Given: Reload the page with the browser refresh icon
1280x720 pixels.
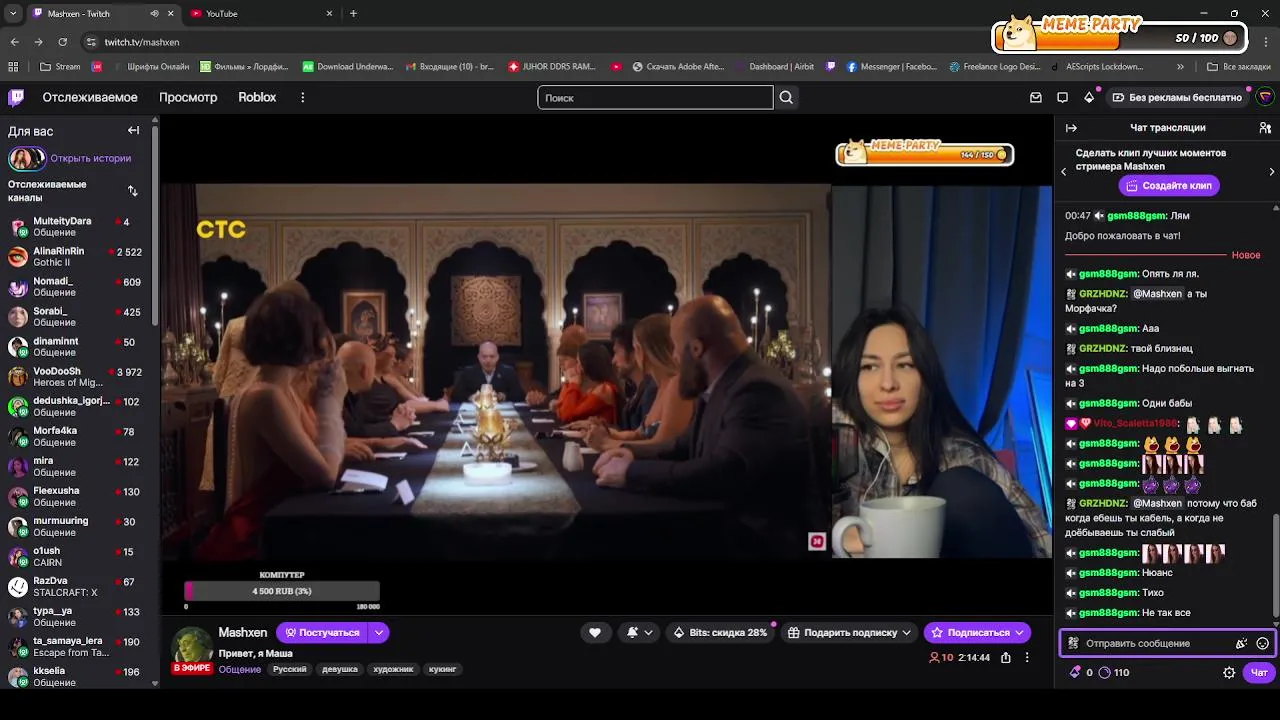Looking at the screenshot, I should [62, 42].
